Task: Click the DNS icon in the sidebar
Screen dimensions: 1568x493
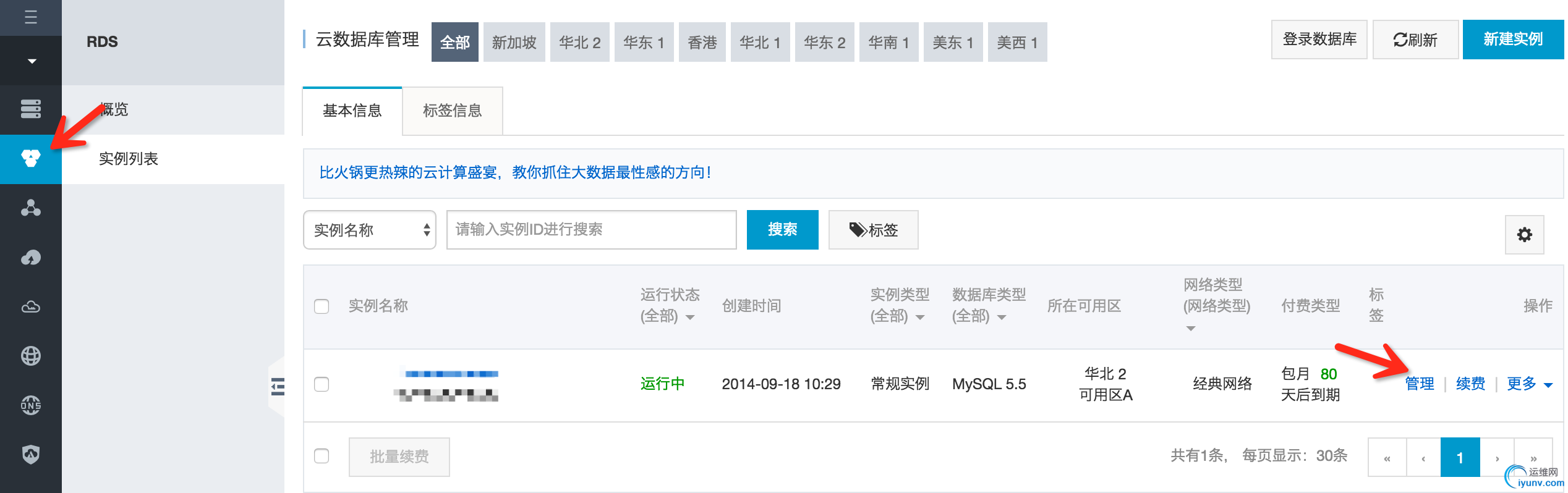Action: [31, 405]
